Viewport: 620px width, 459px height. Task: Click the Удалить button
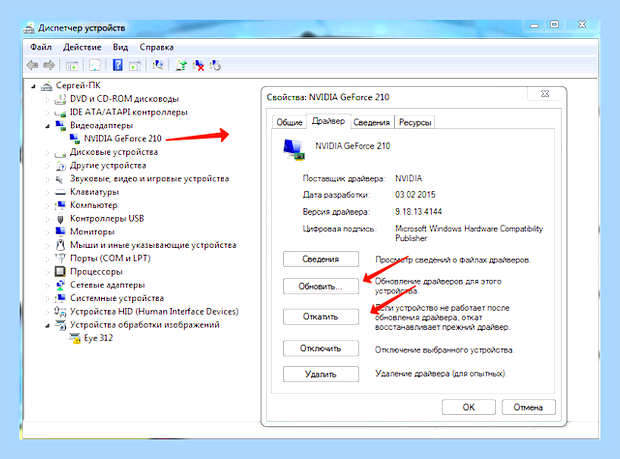point(321,374)
